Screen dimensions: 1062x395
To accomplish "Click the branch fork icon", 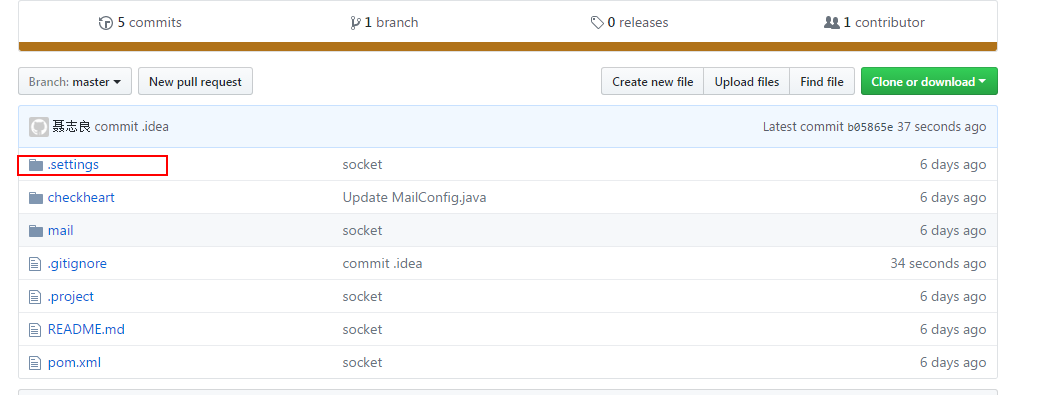I will click(x=355, y=23).
